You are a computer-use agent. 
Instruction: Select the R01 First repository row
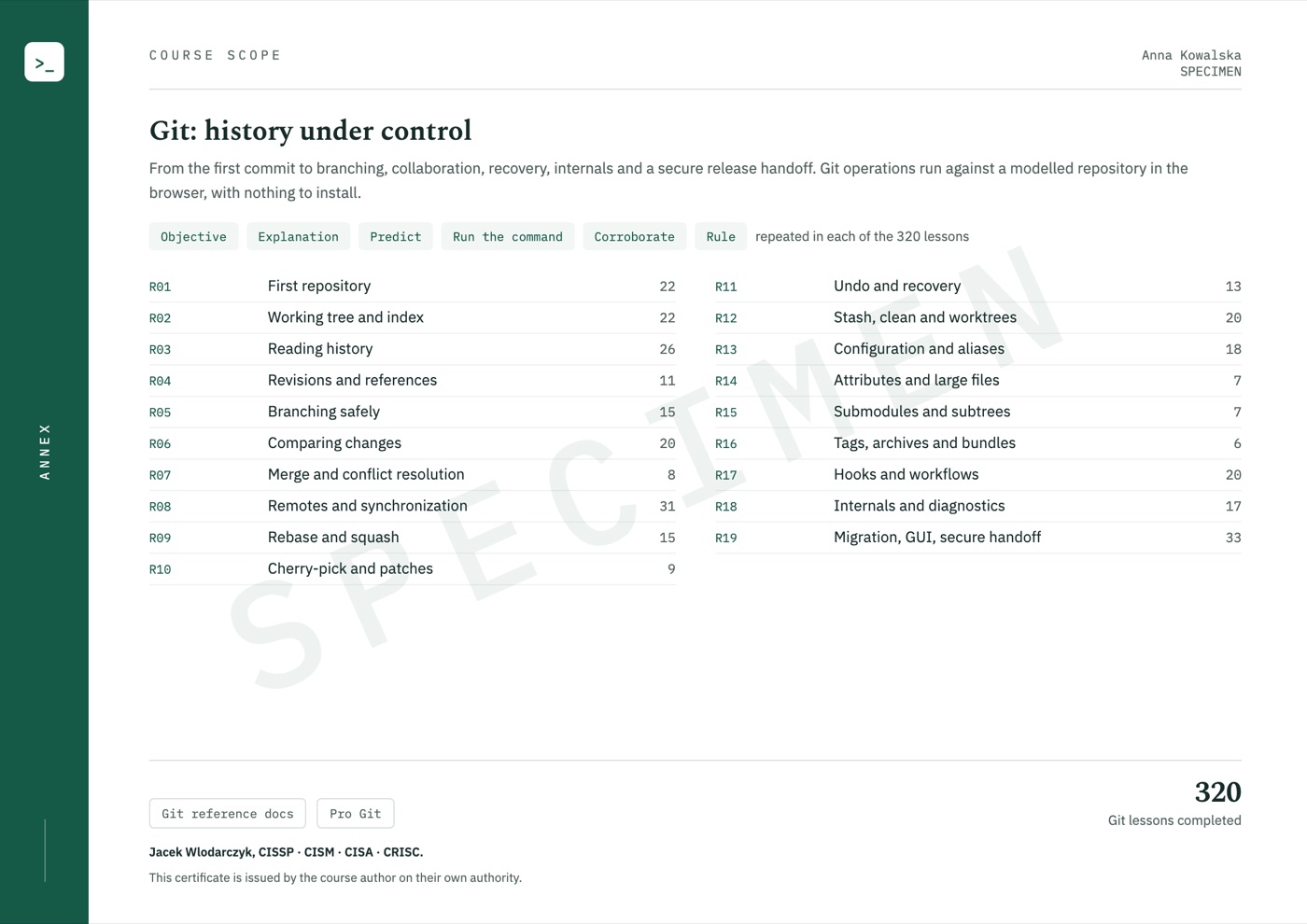point(413,287)
